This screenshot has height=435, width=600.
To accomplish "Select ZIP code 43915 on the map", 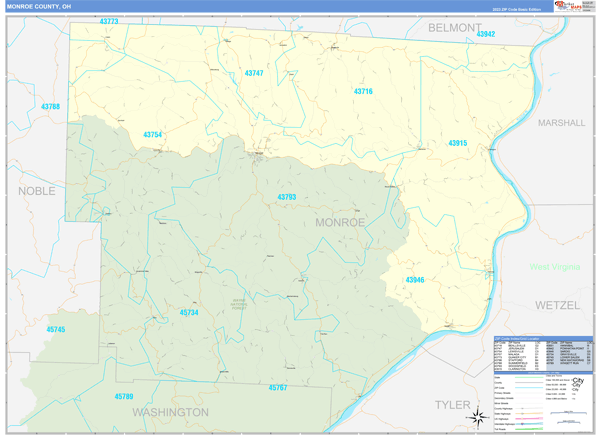I will click(457, 143).
